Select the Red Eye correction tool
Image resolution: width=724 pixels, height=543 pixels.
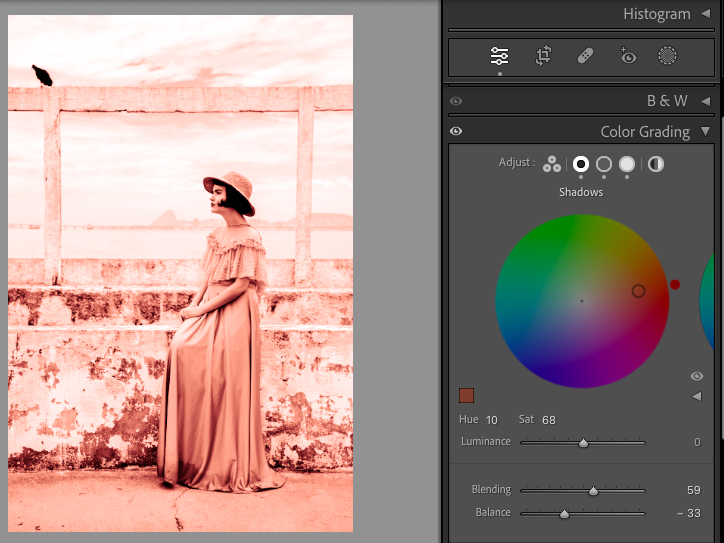(627, 56)
